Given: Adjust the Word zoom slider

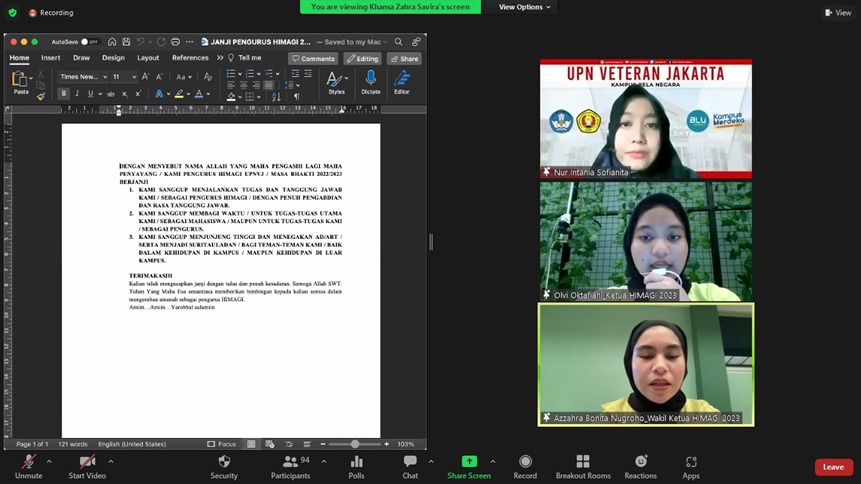Looking at the screenshot, I should tap(354, 444).
